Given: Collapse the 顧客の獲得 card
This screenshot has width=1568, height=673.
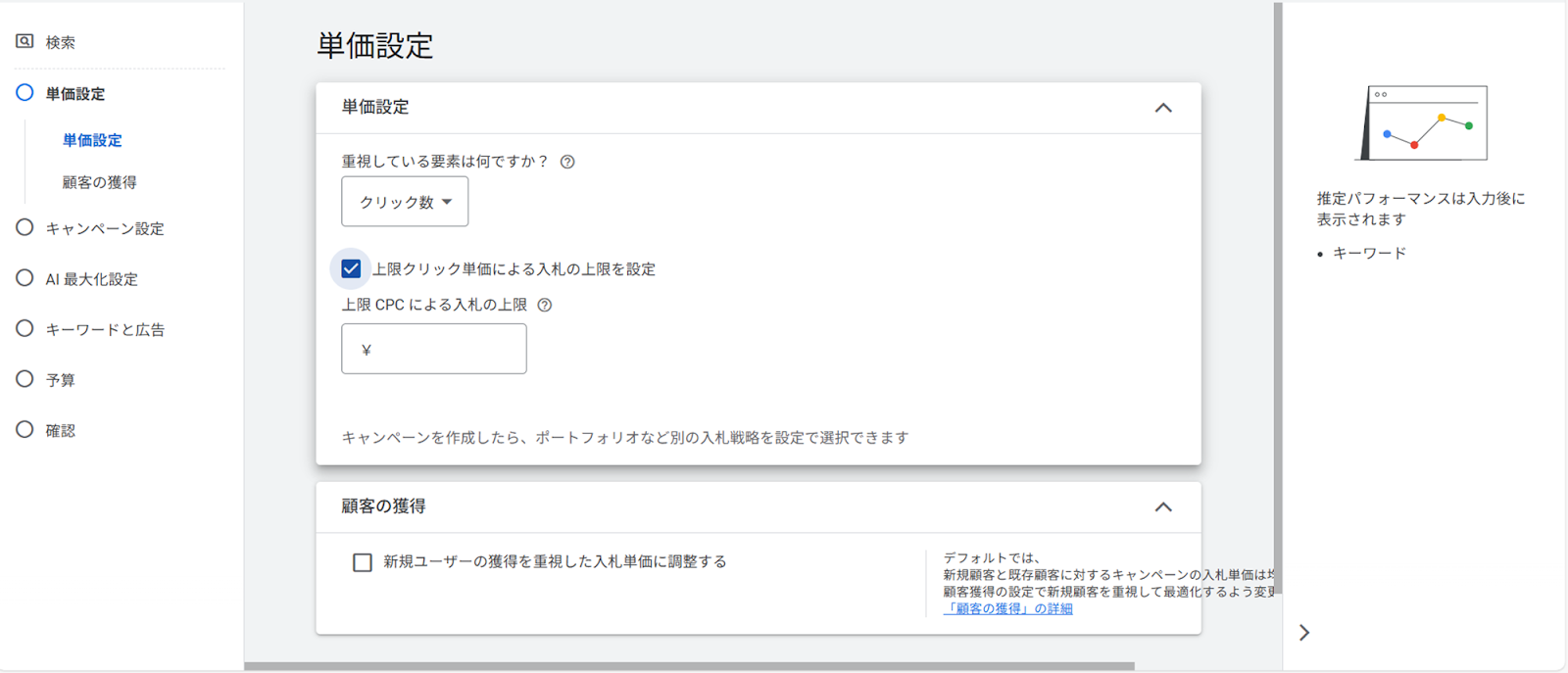Looking at the screenshot, I should point(1163,506).
